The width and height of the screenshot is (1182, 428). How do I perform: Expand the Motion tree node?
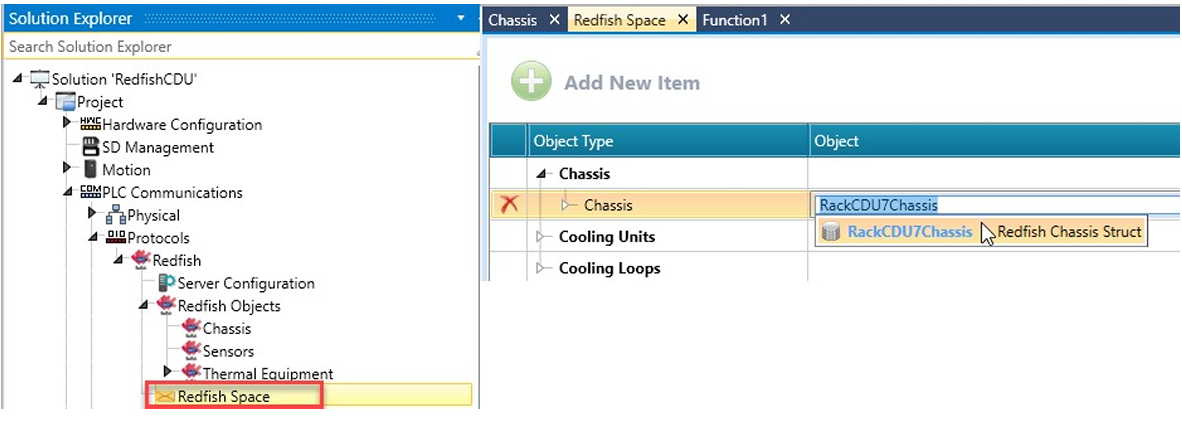[x=68, y=169]
